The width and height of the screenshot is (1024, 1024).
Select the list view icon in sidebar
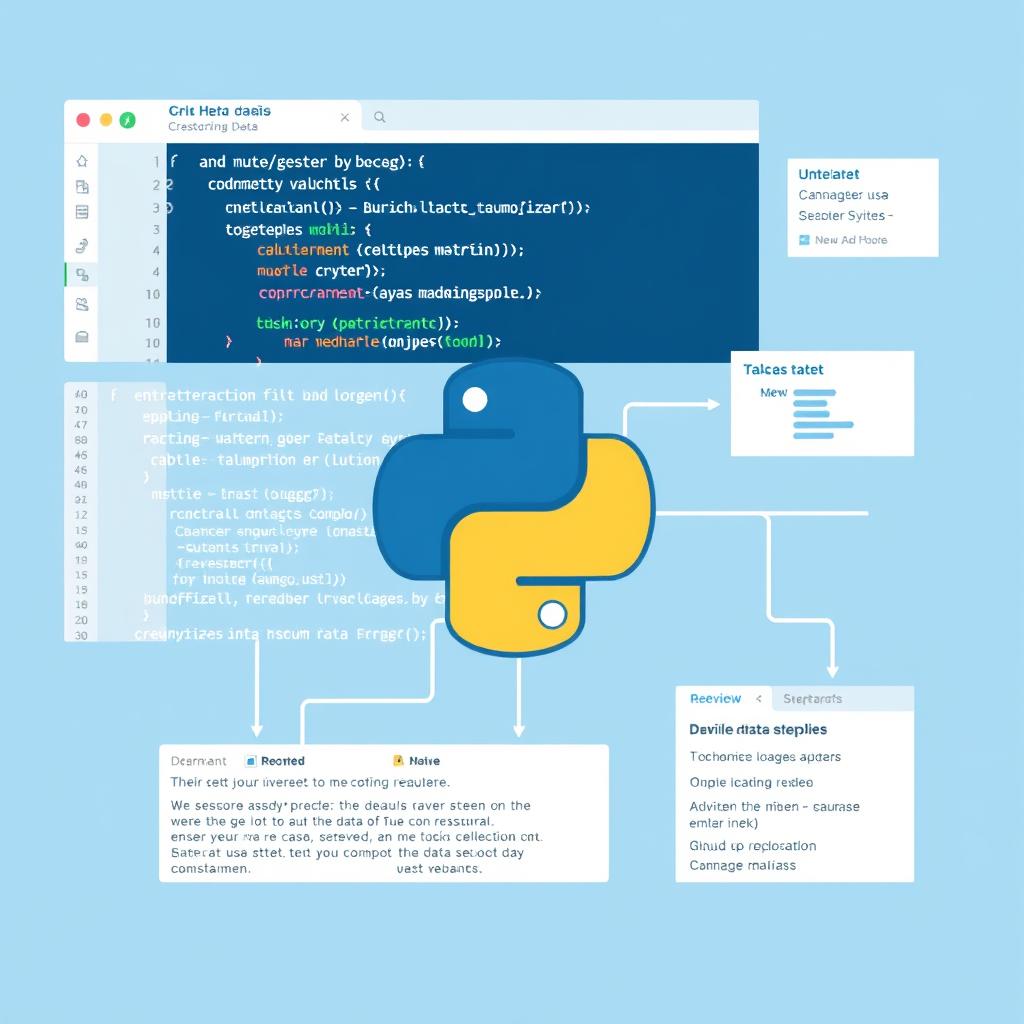point(82,212)
